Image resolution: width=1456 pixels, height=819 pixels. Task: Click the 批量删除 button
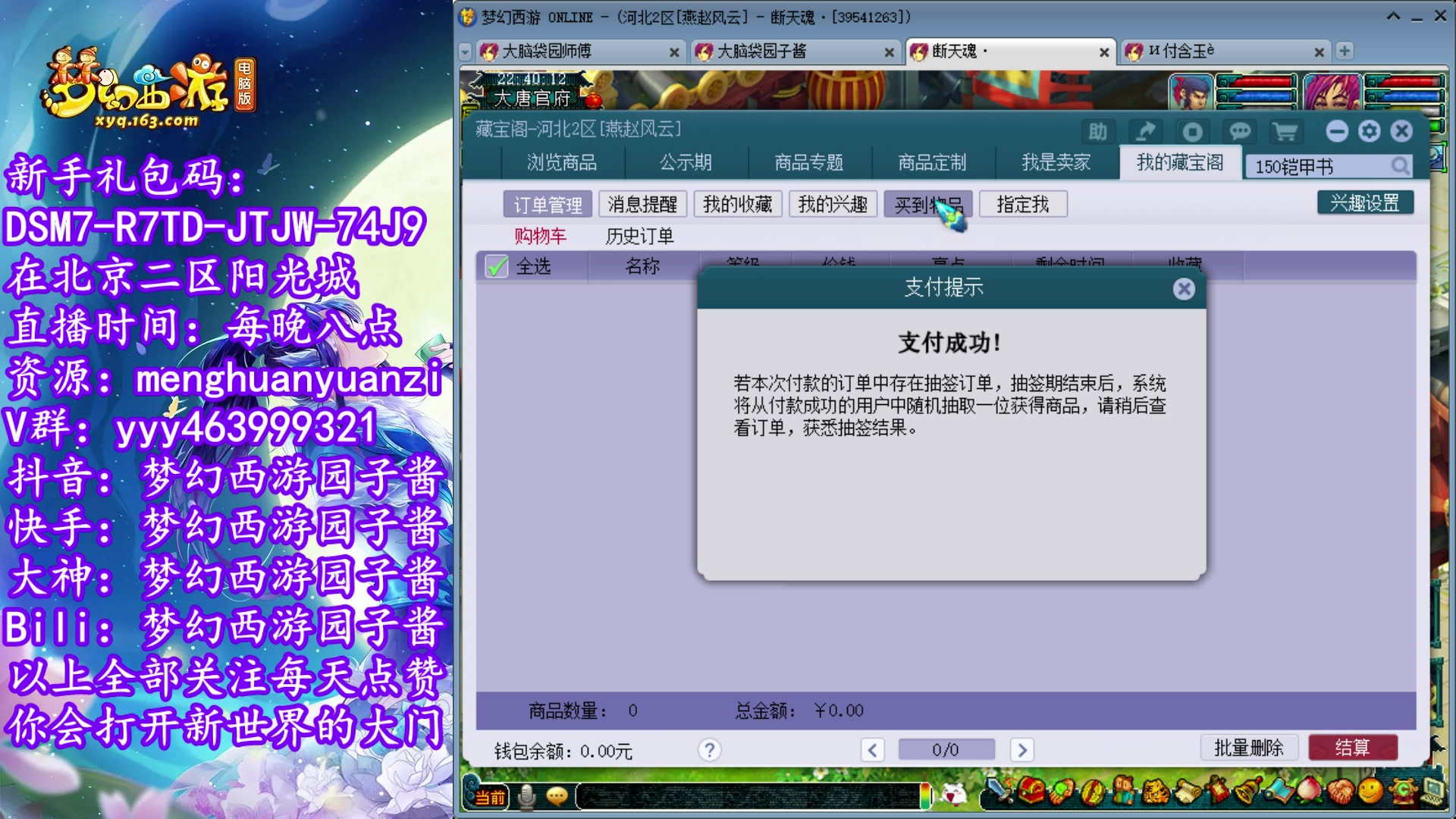tap(1249, 748)
